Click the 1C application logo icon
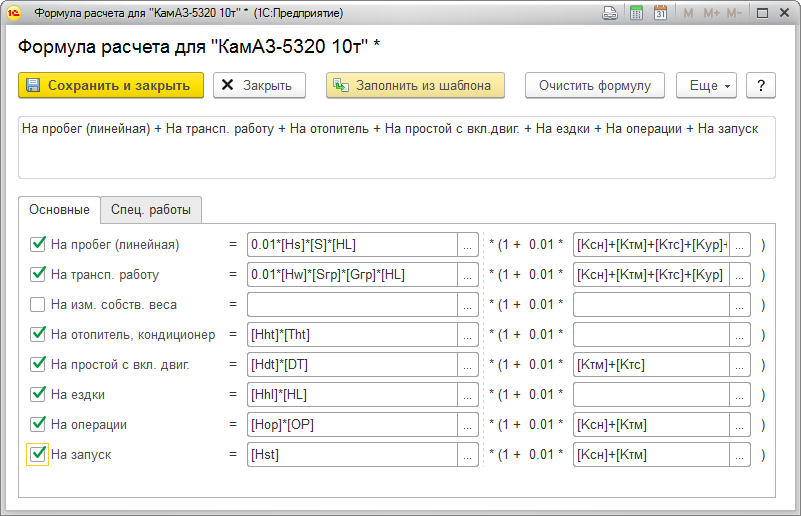The width and height of the screenshot is (801, 516). [x=14, y=13]
